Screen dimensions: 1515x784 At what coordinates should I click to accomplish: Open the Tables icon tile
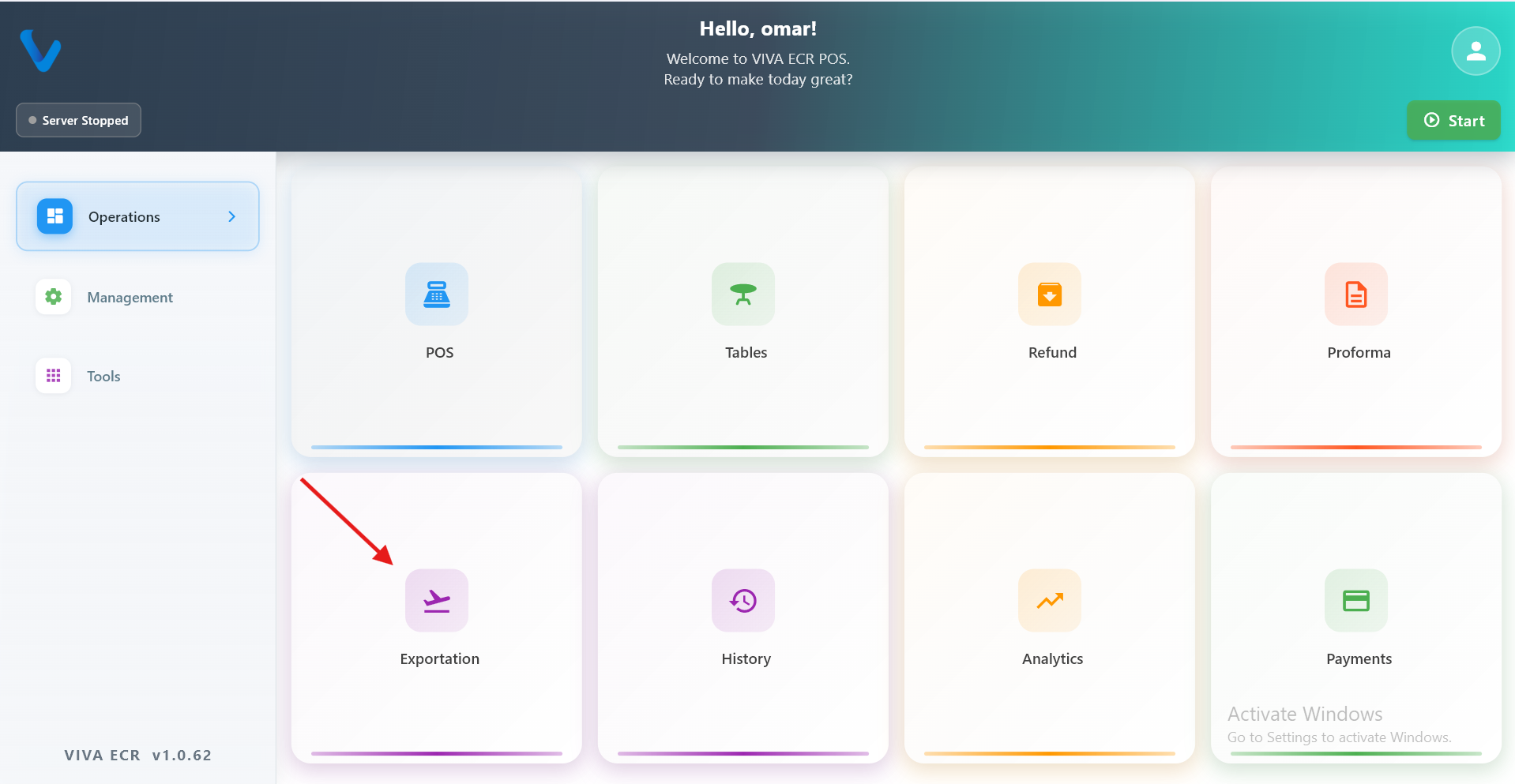tap(743, 294)
